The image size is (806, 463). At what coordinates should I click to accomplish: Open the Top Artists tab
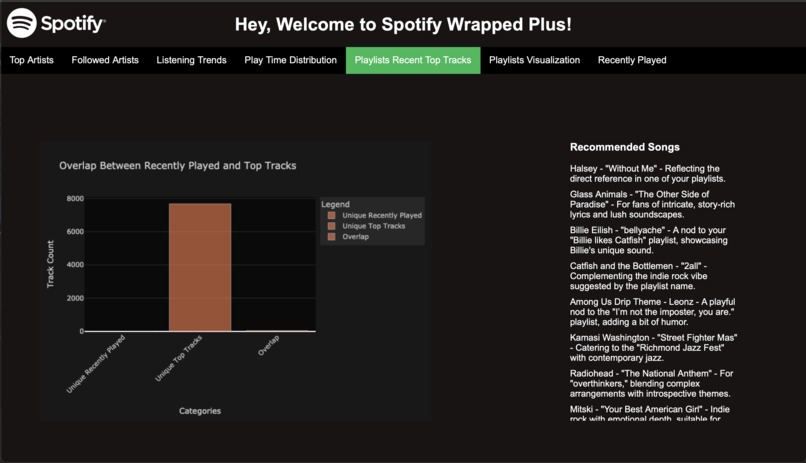pyautogui.click(x=31, y=60)
